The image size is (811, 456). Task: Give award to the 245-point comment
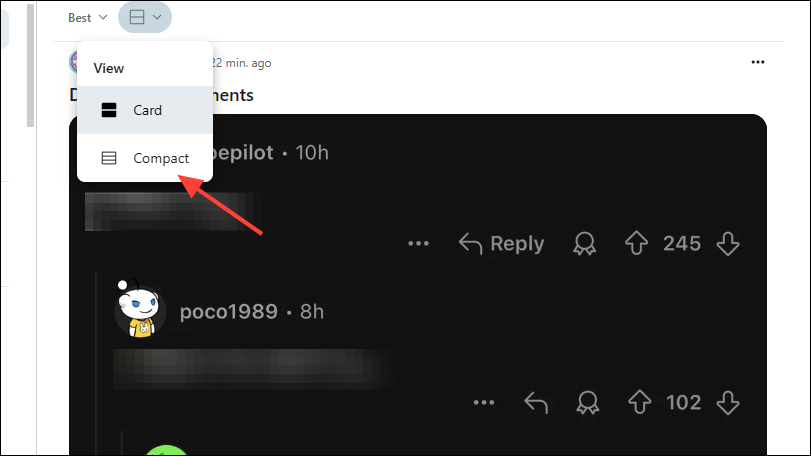(x=584, y=244)
